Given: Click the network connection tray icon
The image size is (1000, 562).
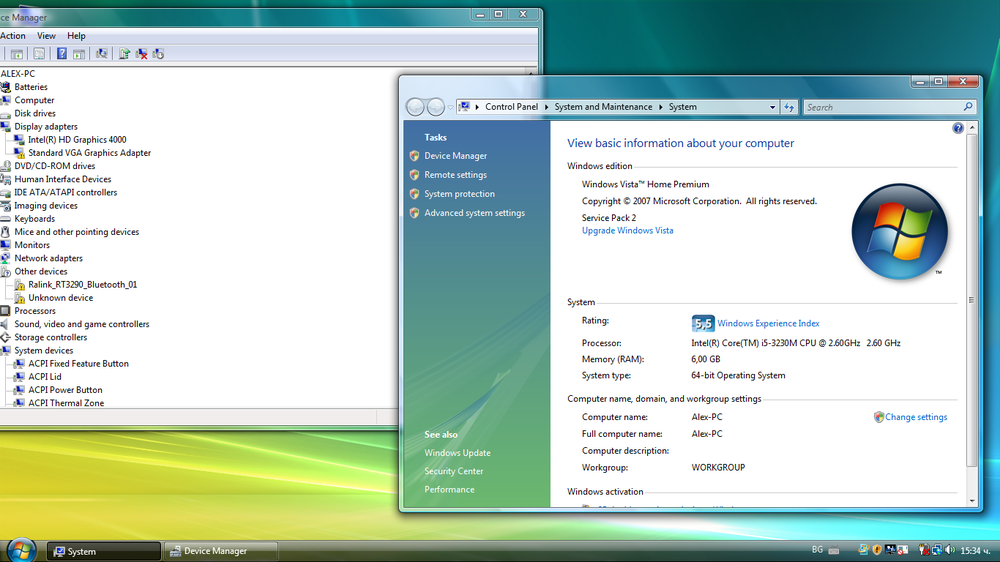Looking at the screenshot, I should 937,550.
